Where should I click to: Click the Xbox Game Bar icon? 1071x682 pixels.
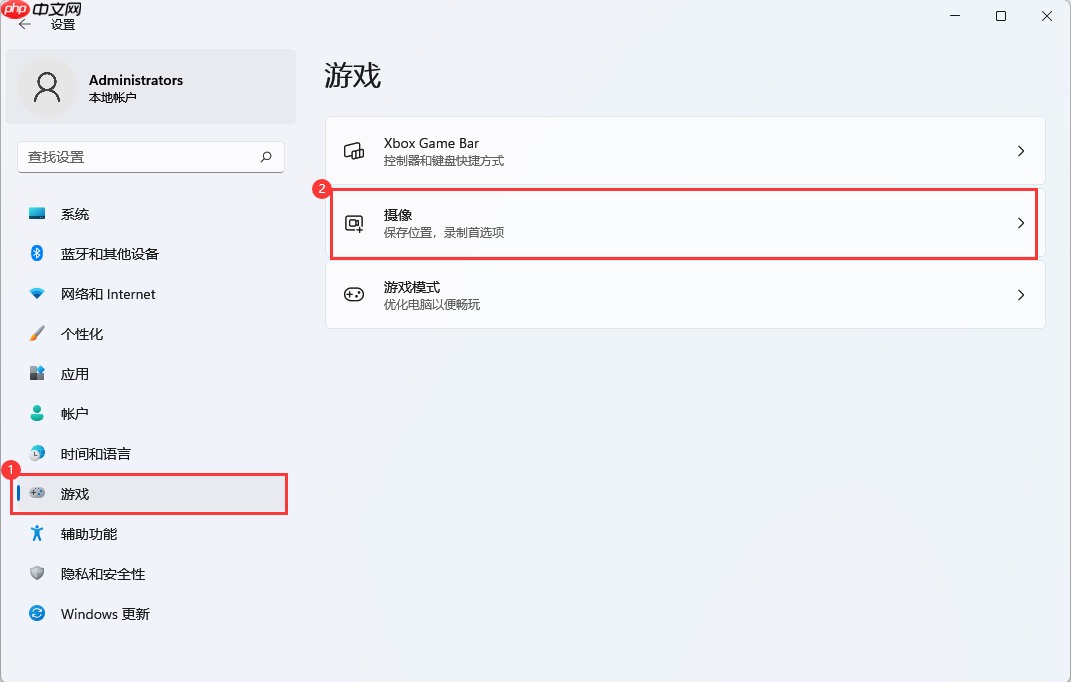(x=353, y=150)
